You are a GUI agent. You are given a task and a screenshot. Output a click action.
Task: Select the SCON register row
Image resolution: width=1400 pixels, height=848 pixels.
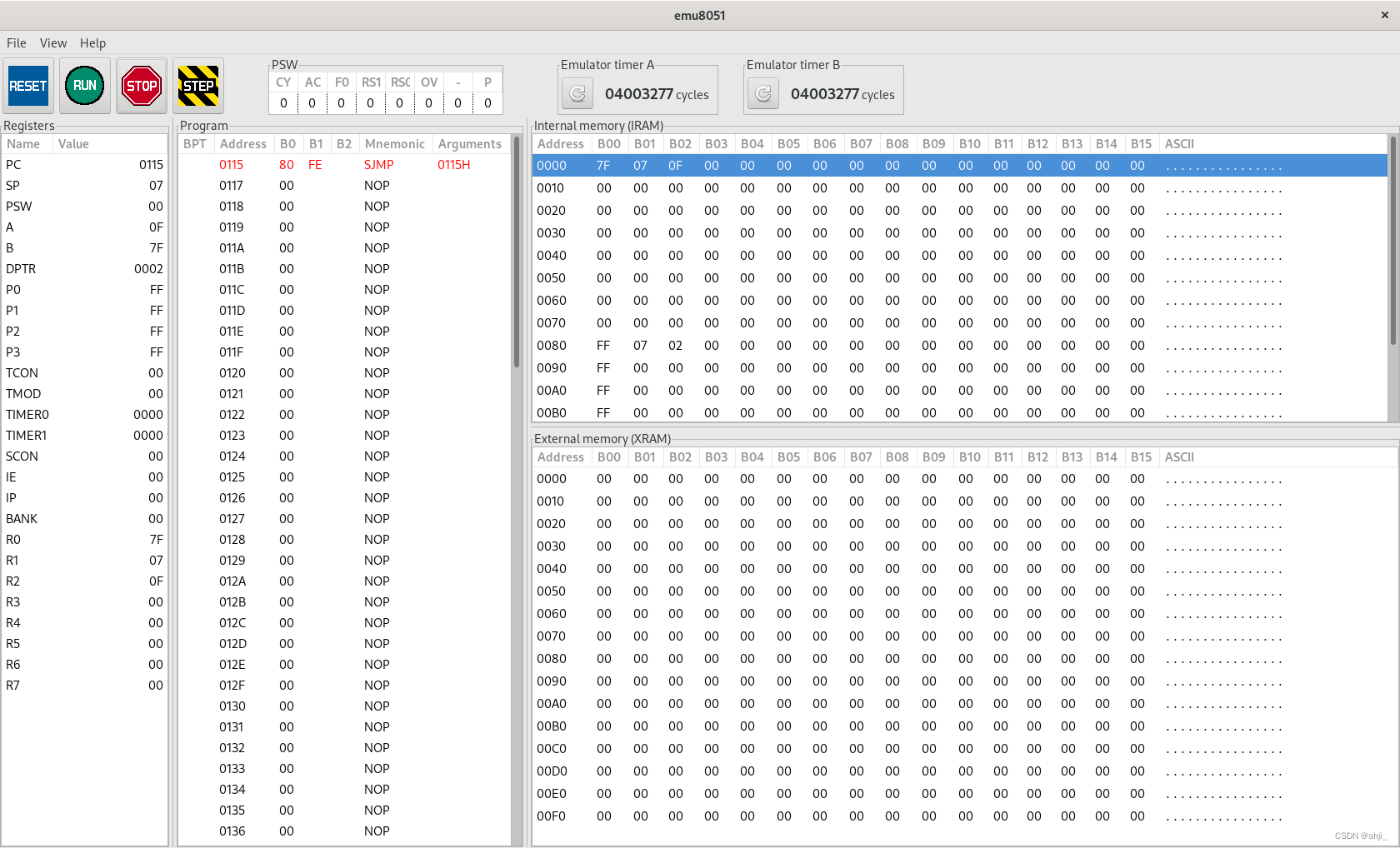pyautogui.click(x=84, y=456)
